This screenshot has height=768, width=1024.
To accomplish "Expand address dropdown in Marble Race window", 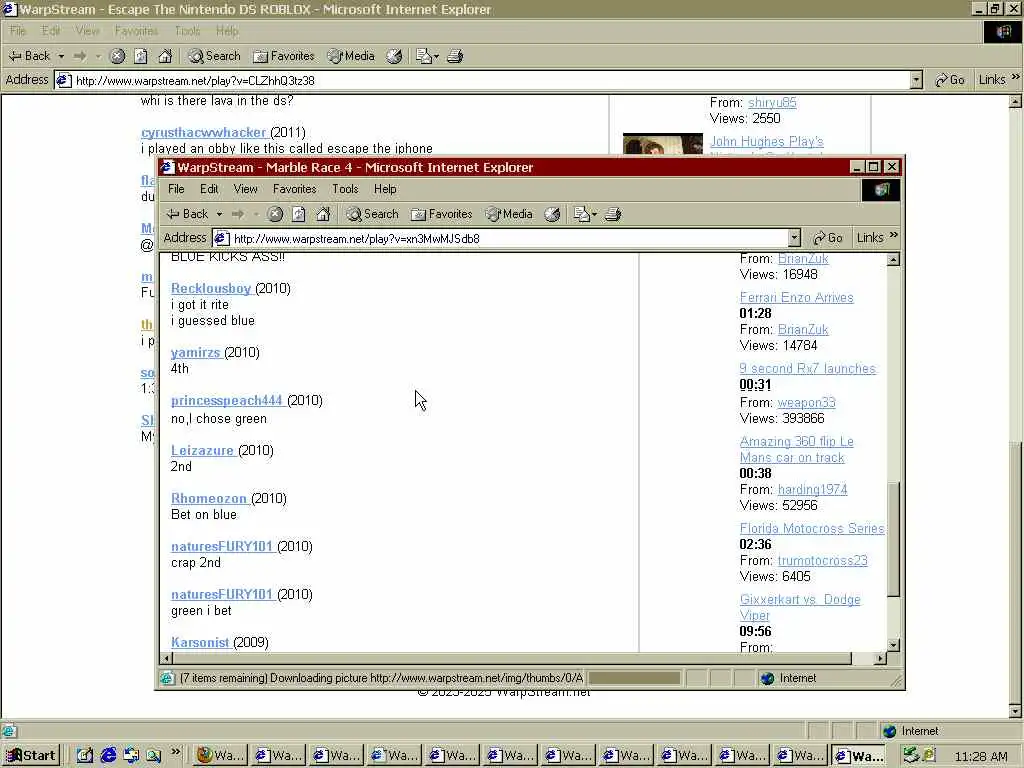I will click(794, 238).
